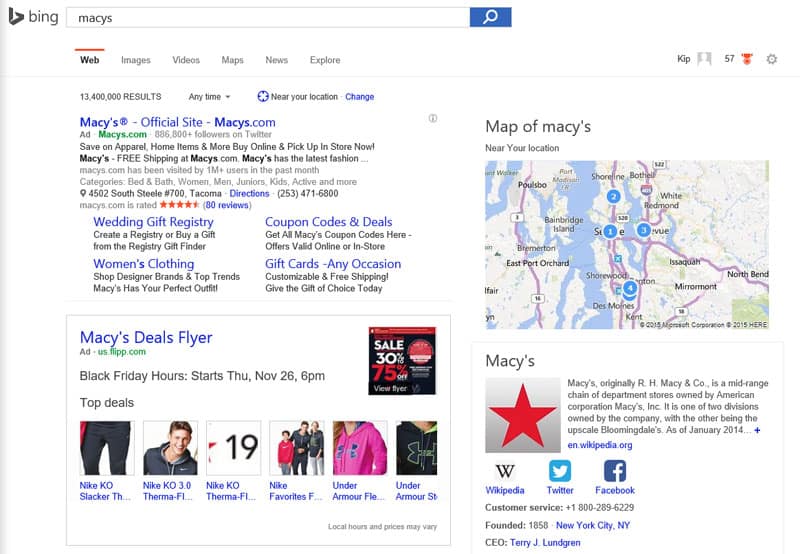Click the Bing logo

tap(34, 17)
